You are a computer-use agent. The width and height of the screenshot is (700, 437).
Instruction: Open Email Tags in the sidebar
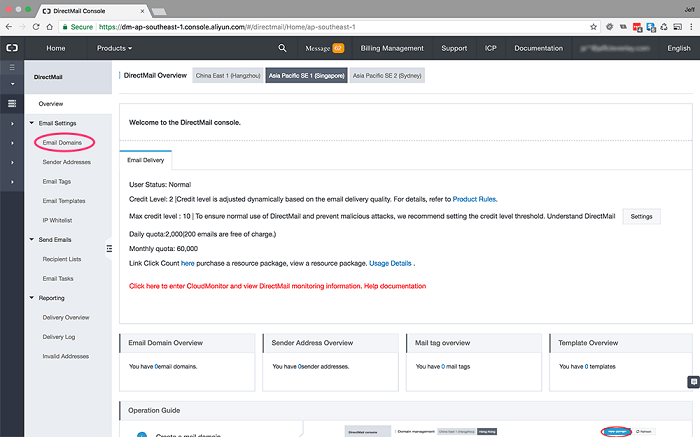click(x=57, y=181)
